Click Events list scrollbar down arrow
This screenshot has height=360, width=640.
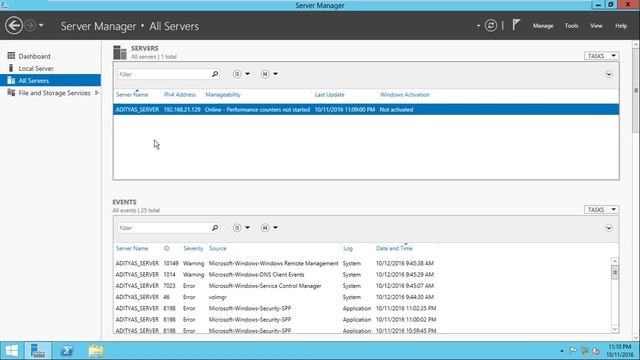pyautogui.click(x=615, y=329)
